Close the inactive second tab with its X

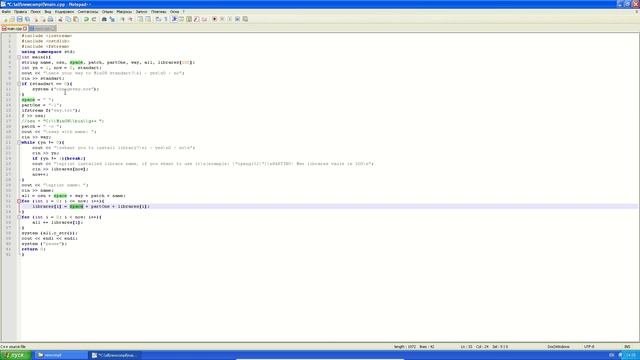coord(53,29)
